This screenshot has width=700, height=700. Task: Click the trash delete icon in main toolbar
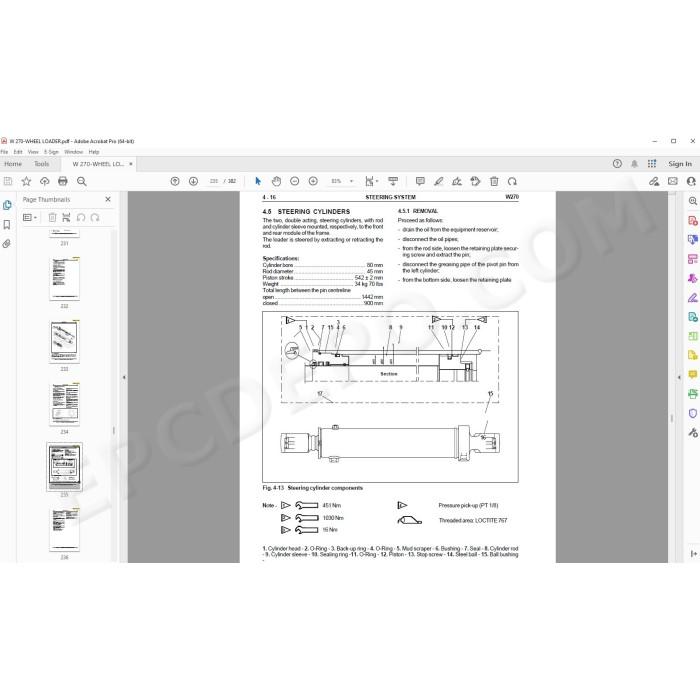click(494, 181)
